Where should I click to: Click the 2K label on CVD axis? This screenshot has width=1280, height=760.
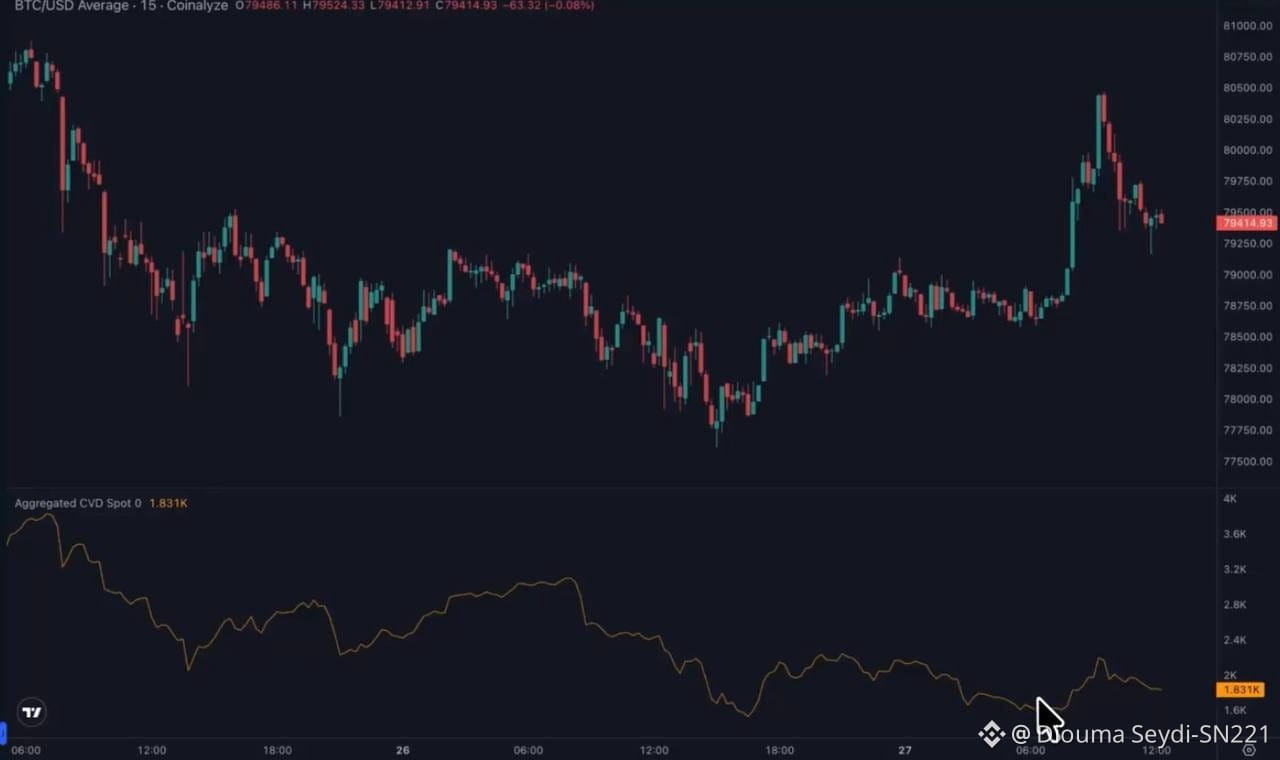[x=1230, y=675]
